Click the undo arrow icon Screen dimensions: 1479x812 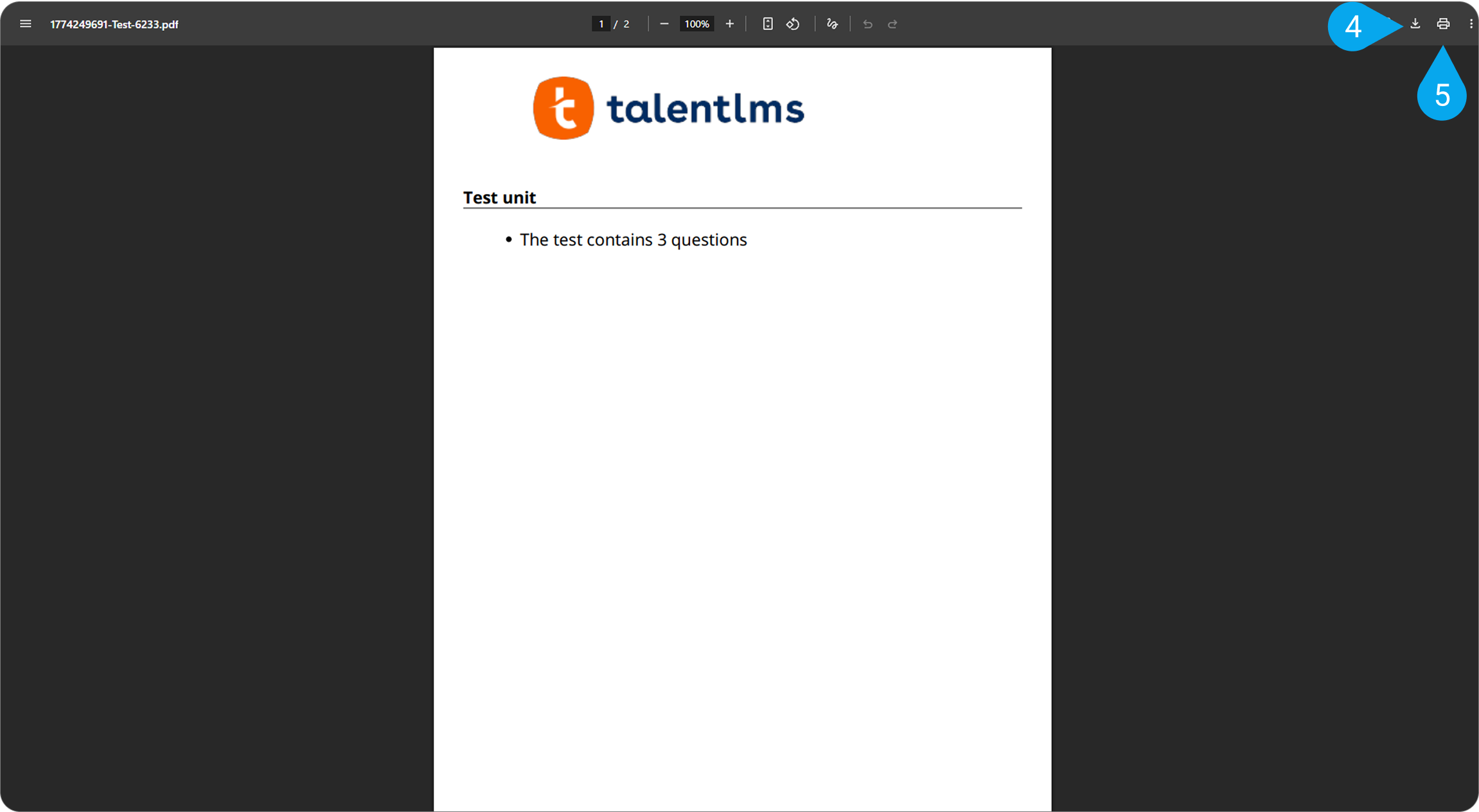pos(867,24)
